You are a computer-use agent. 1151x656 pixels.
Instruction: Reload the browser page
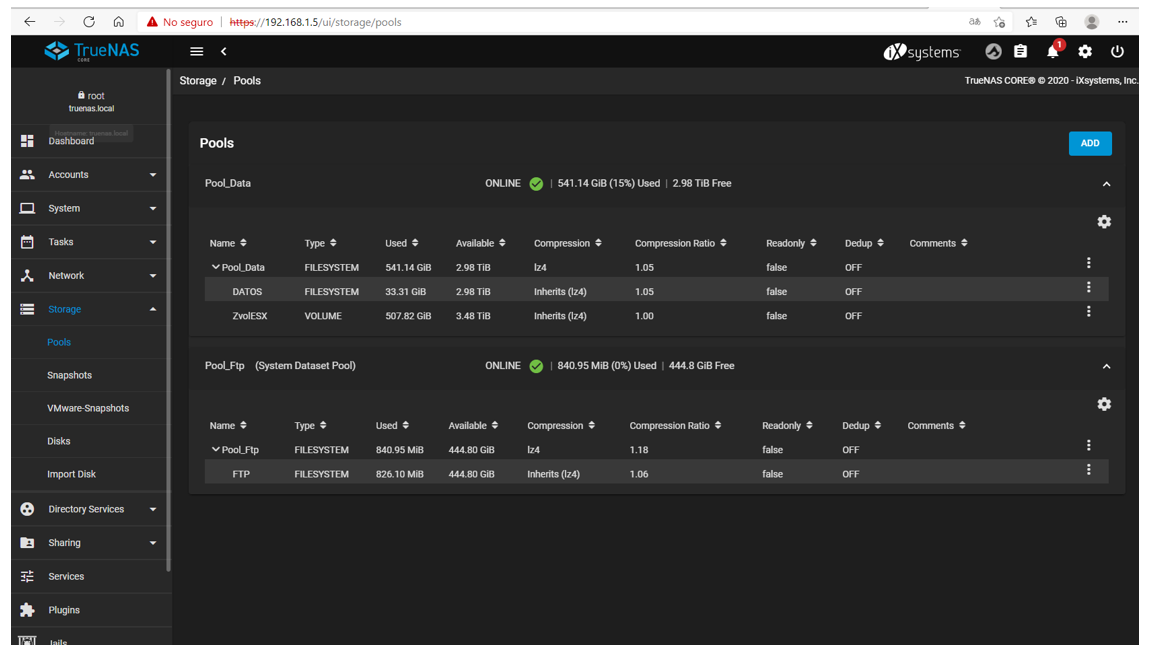pos(89,22)
